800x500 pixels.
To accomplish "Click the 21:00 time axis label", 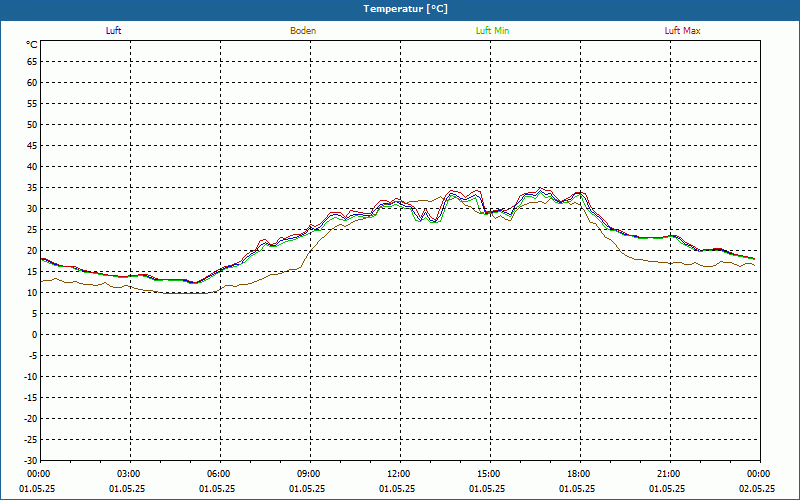I will [x=670, y=474].
